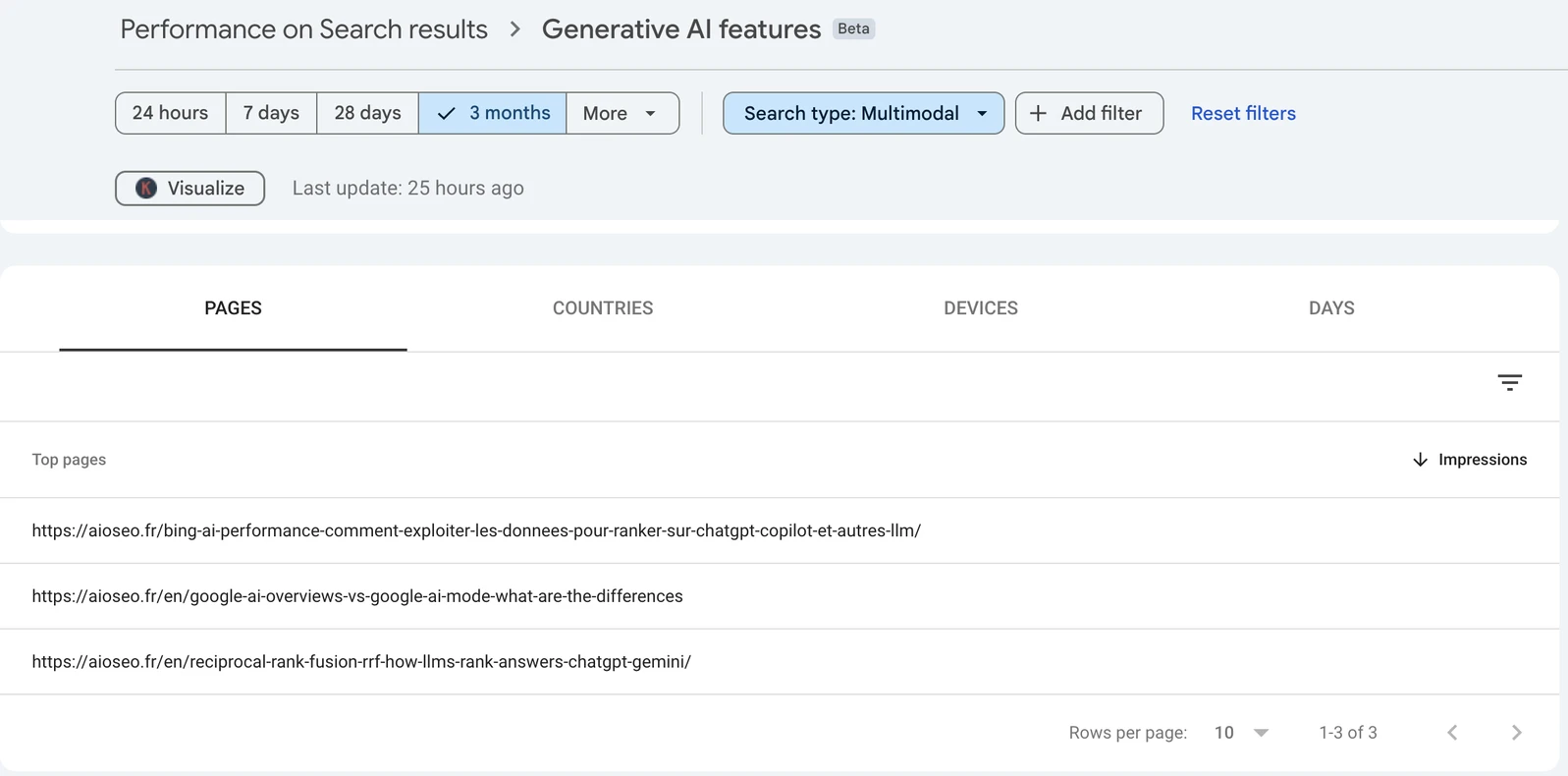Switch to the COUNTRIES tab

point(603,308)
